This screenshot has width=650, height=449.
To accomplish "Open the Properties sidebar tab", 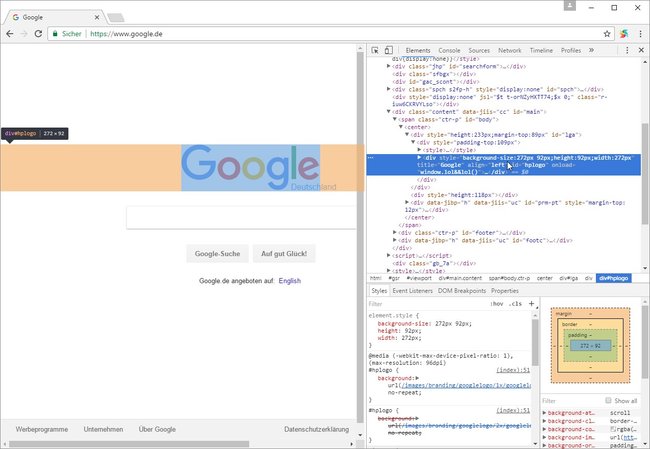I will click(x=505, y=291).
